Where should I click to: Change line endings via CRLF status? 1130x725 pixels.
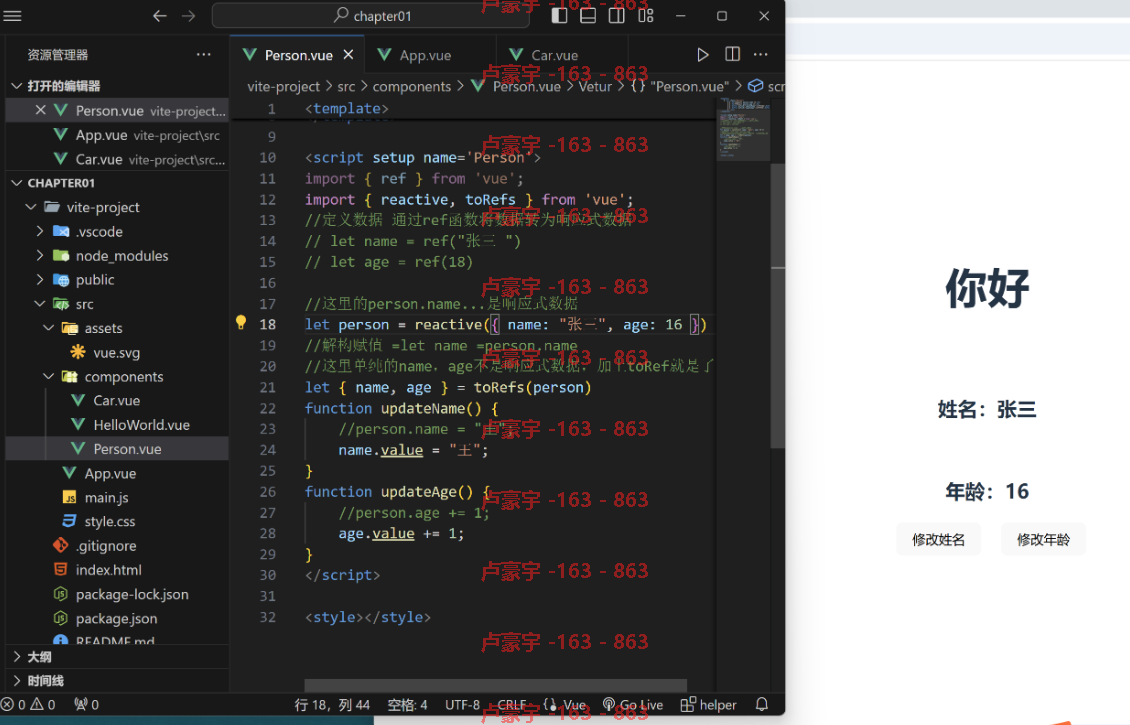[x=512, y=705]
